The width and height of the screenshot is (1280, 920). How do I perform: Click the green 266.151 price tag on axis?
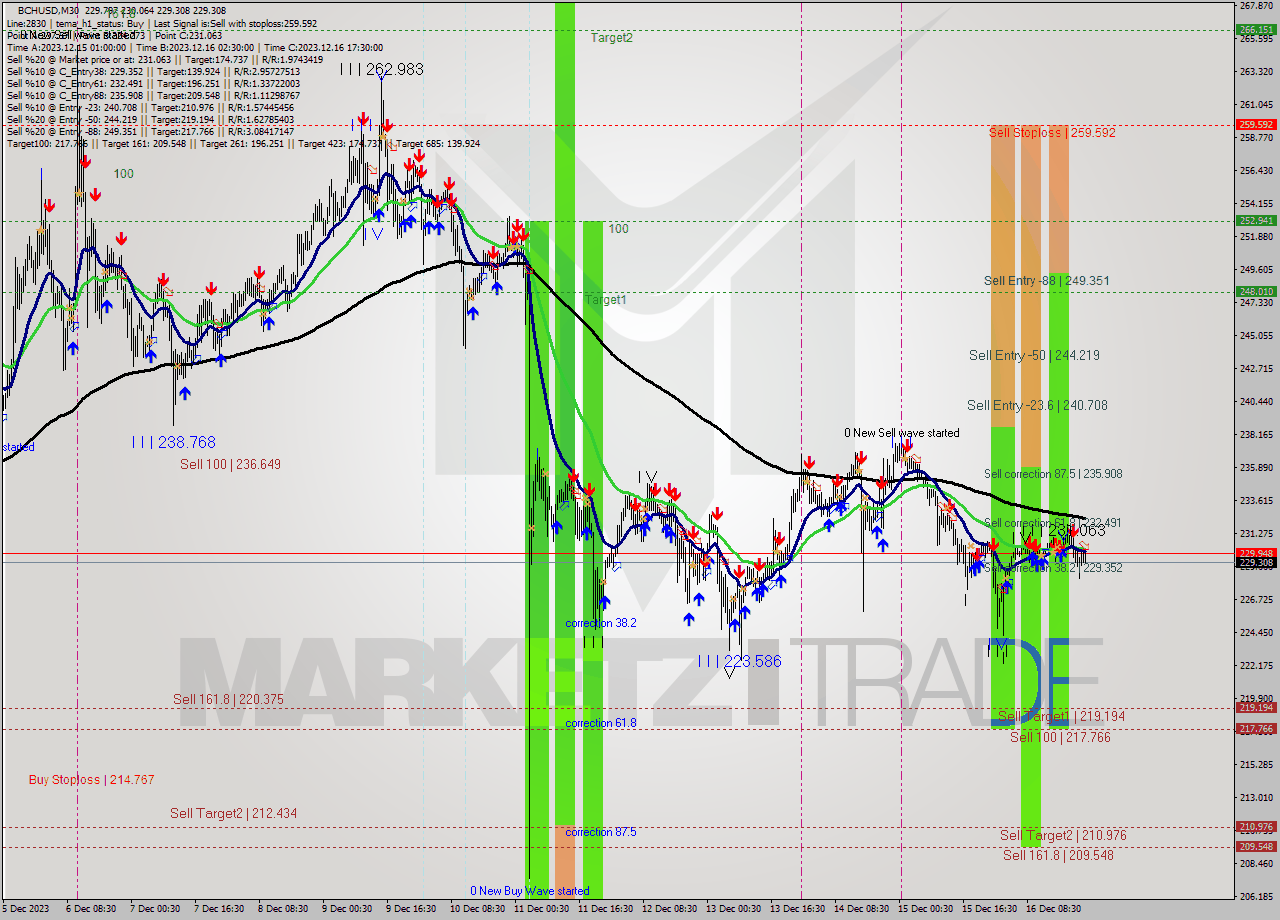point(1256,30)
